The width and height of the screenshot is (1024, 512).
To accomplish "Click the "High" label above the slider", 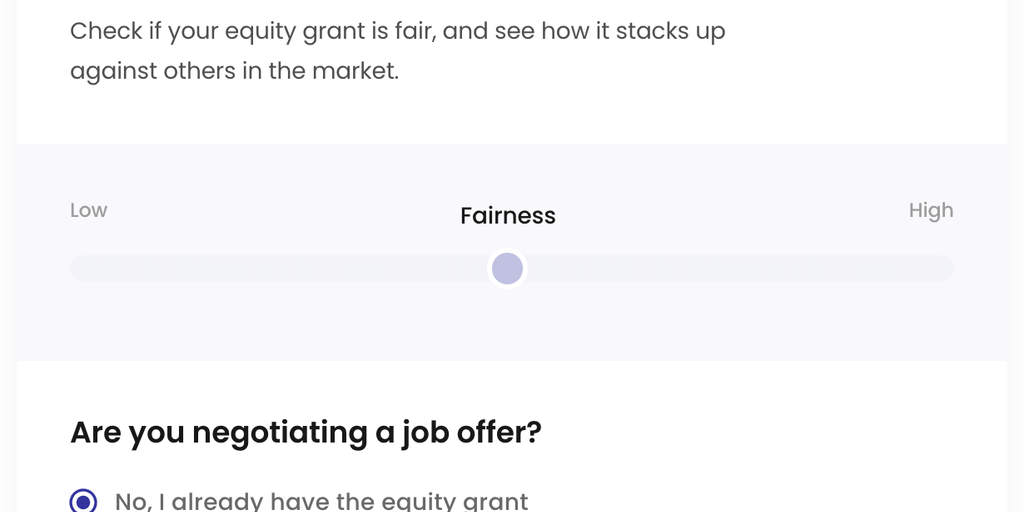I will click(930, 210).
